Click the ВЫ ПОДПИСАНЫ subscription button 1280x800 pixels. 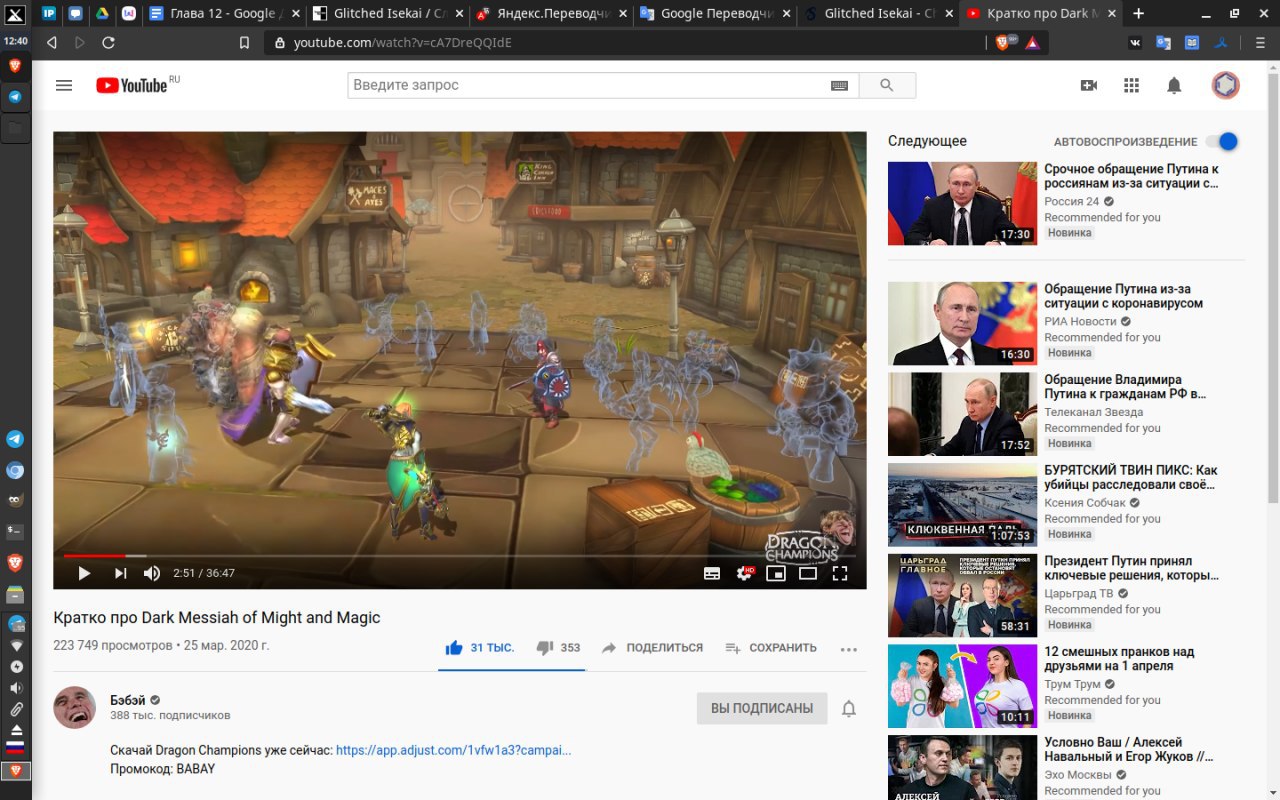click(762, 708)
